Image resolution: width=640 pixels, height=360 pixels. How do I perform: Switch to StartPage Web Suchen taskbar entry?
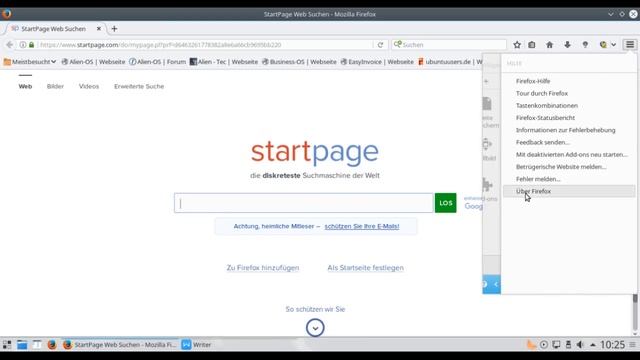point(120,345)
